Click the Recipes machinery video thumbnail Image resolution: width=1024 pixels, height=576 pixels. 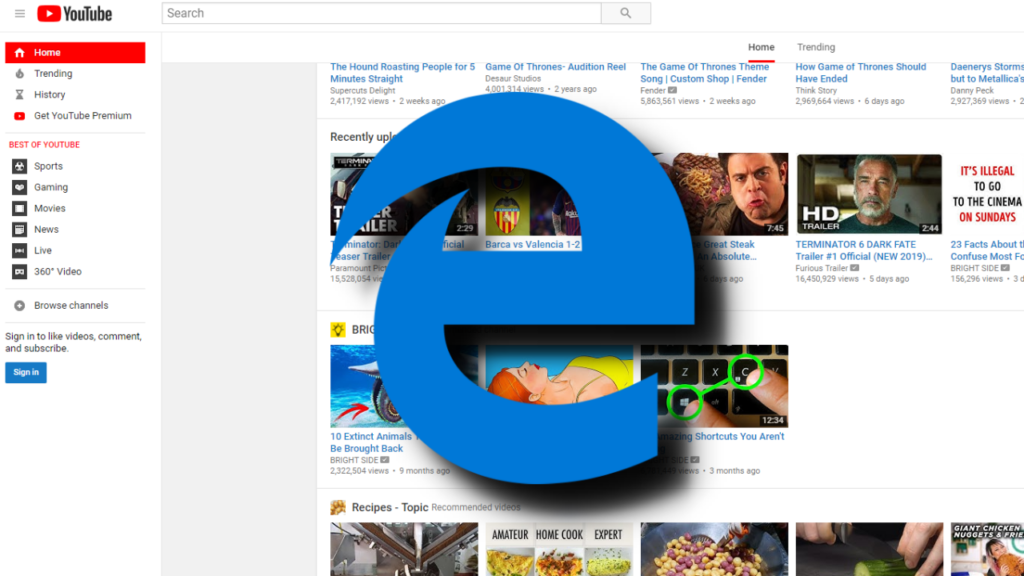click(404, 549)
